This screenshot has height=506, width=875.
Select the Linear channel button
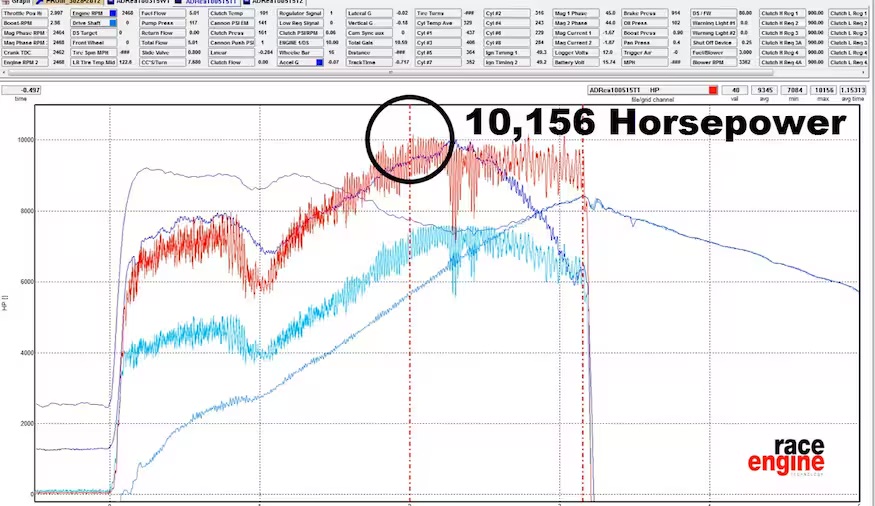click(x=232, y=52)
